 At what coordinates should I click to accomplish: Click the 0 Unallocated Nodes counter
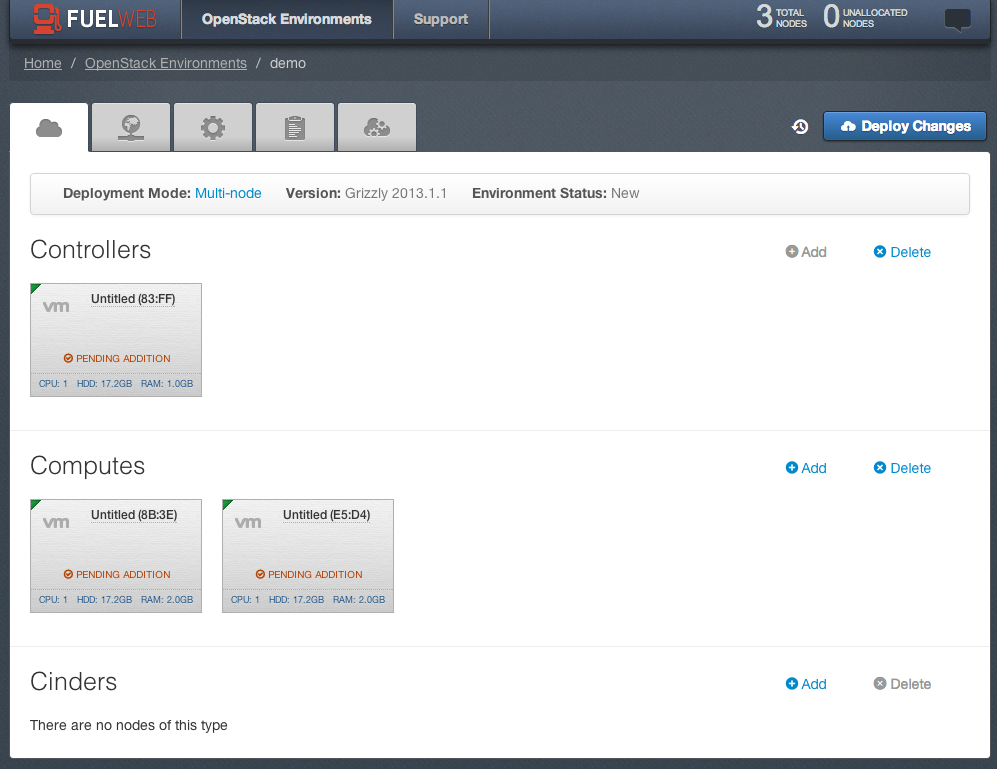tap(865, 17)
